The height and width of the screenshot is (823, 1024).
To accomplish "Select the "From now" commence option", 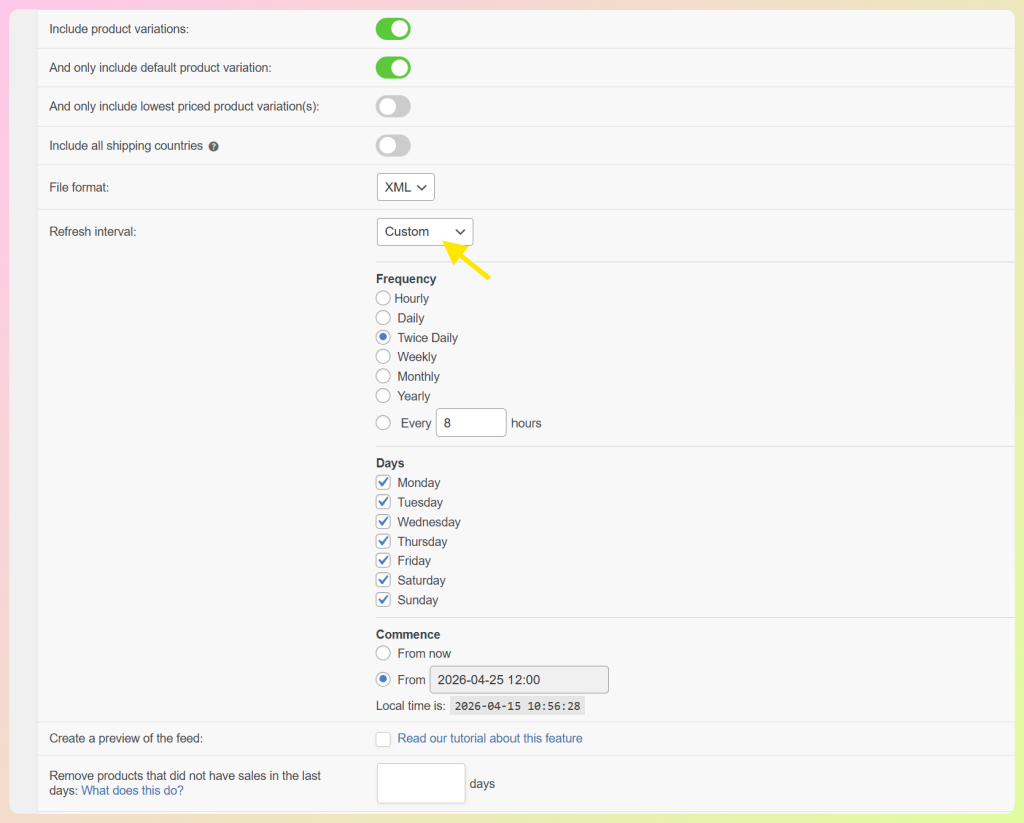I will click(x=382, y=653).
